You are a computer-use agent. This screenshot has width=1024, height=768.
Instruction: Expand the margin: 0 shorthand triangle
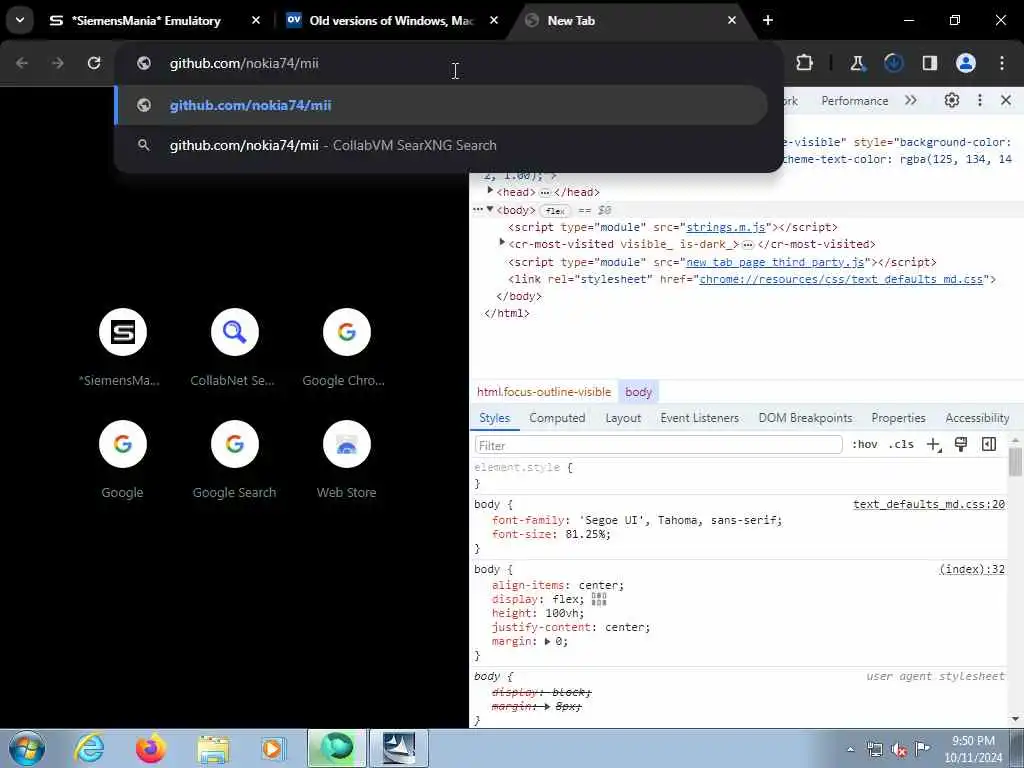(x=547, y=641)
